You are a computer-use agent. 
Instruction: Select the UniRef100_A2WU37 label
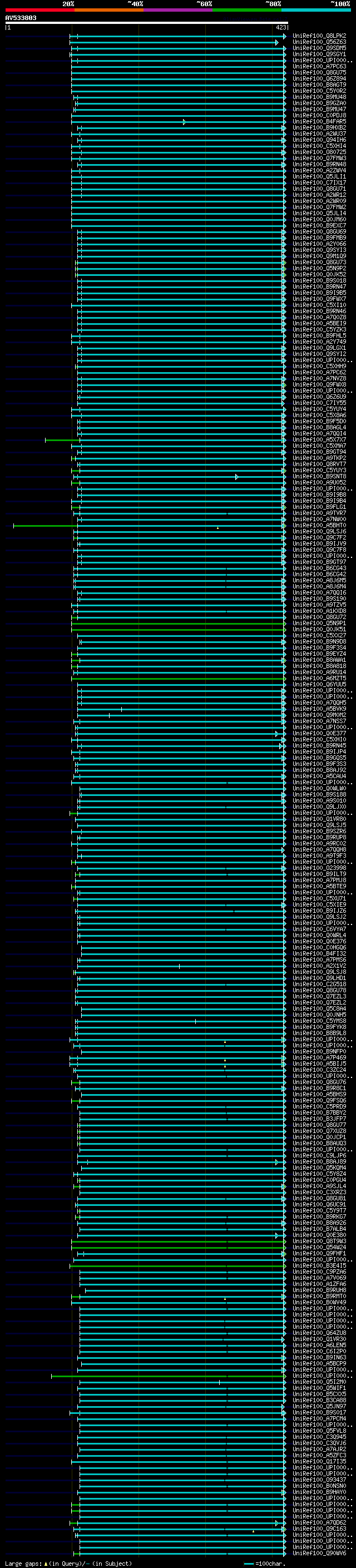click(319, 134)
